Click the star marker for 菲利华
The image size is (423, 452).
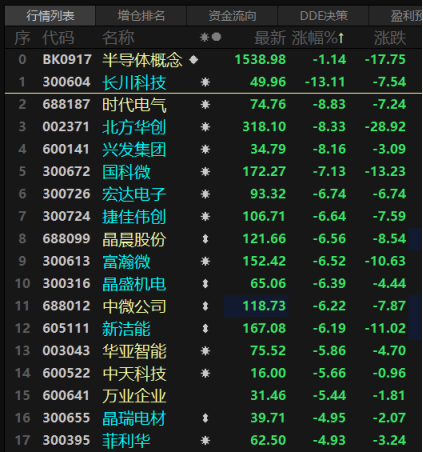(x=205, y=440)
